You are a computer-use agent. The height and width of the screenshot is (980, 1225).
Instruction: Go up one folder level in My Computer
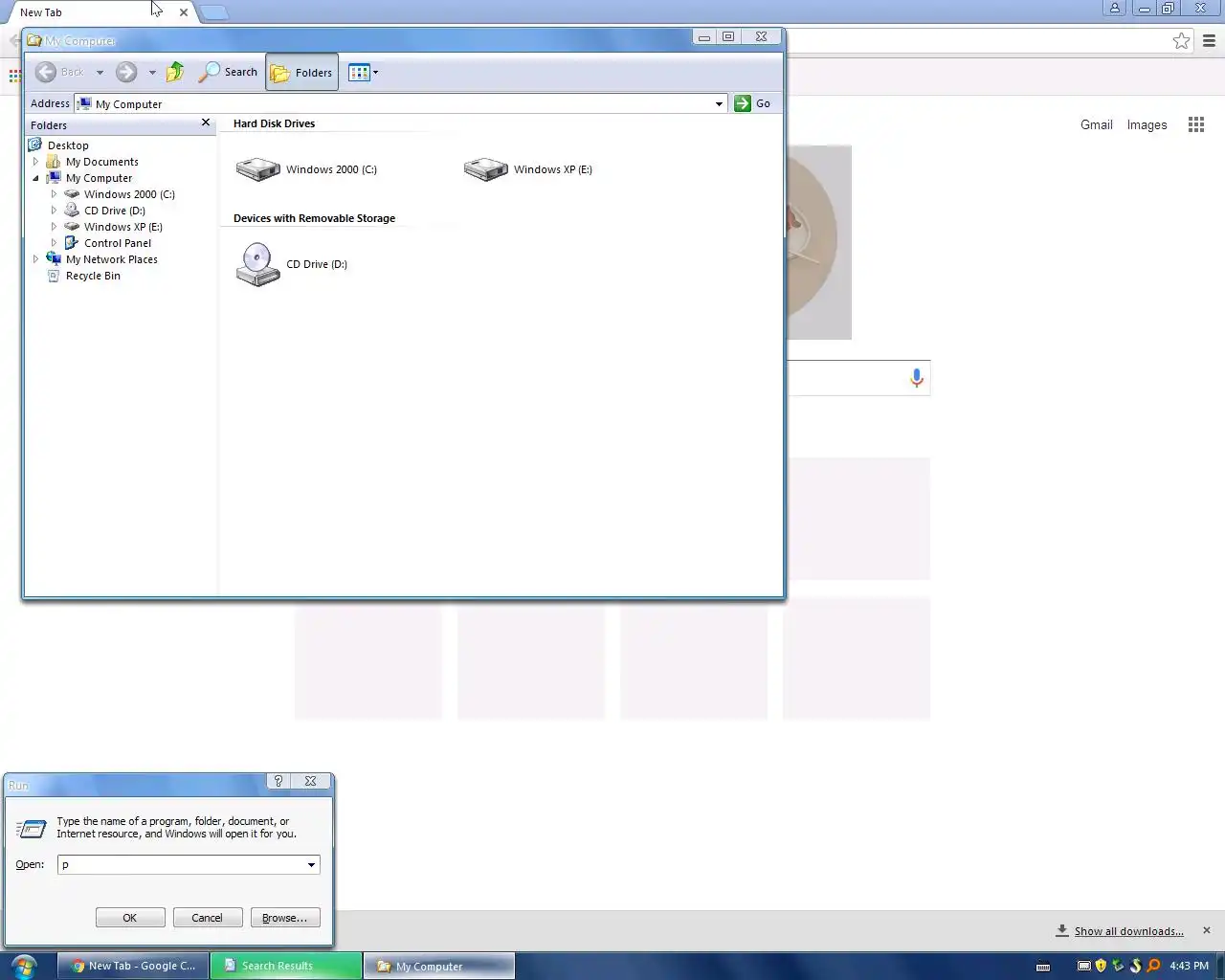(x=175, y=72)
